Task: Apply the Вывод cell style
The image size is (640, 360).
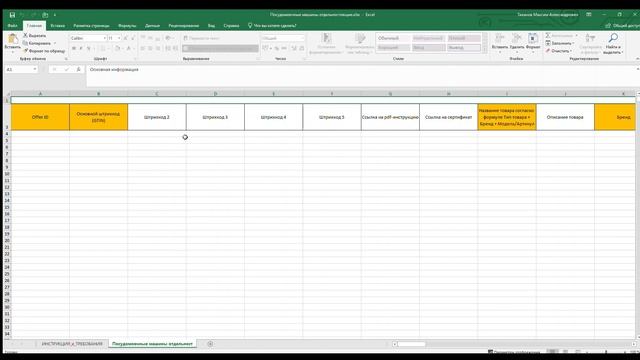Action: [464, 48]
